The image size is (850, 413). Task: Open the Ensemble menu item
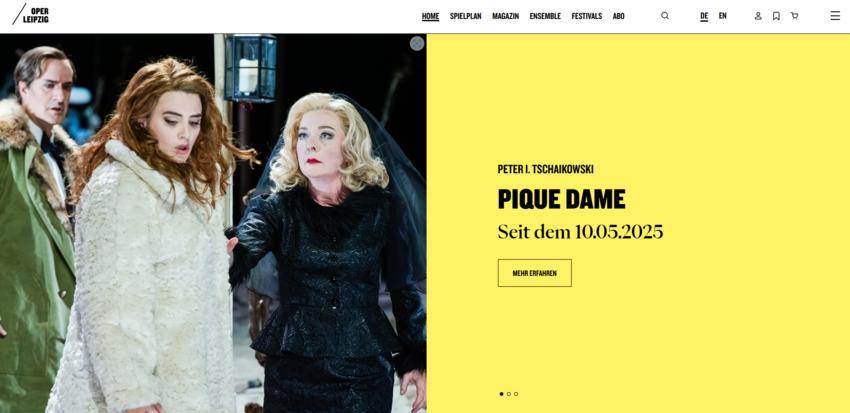[x=545, y=16]
